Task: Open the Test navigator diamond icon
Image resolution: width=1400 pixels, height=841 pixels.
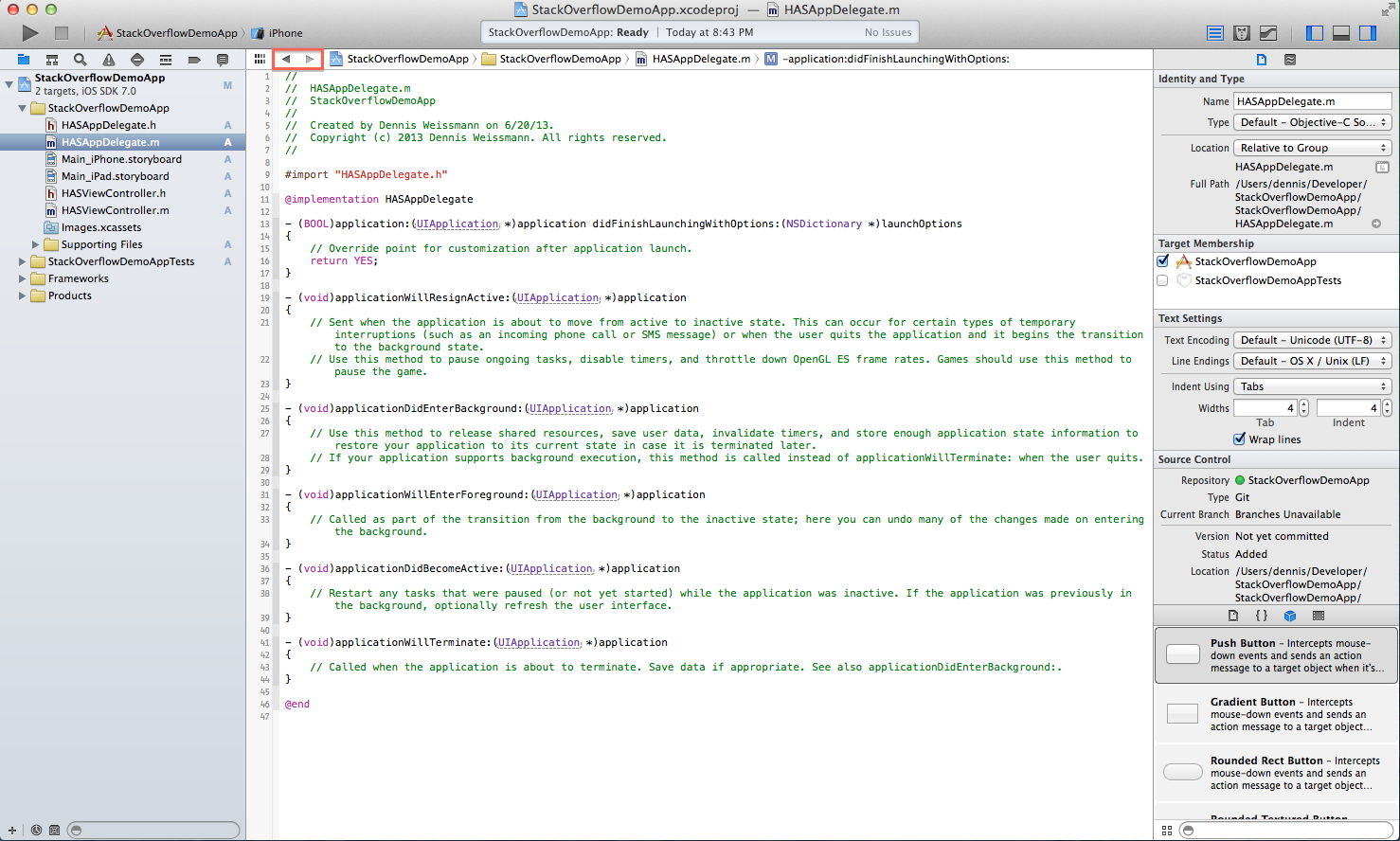Action: pyautogui.click(x=137, y=60)
